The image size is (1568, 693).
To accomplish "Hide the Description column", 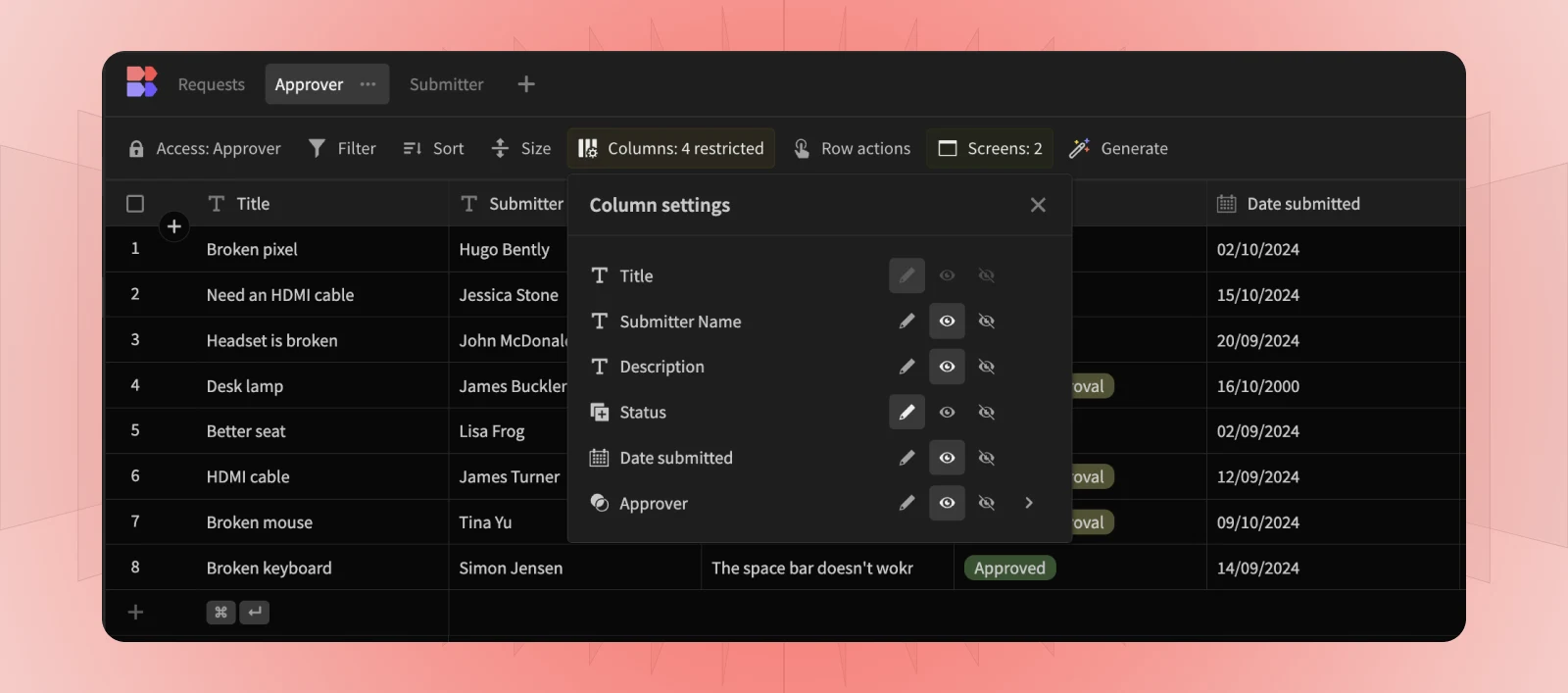I will (987, 367).
